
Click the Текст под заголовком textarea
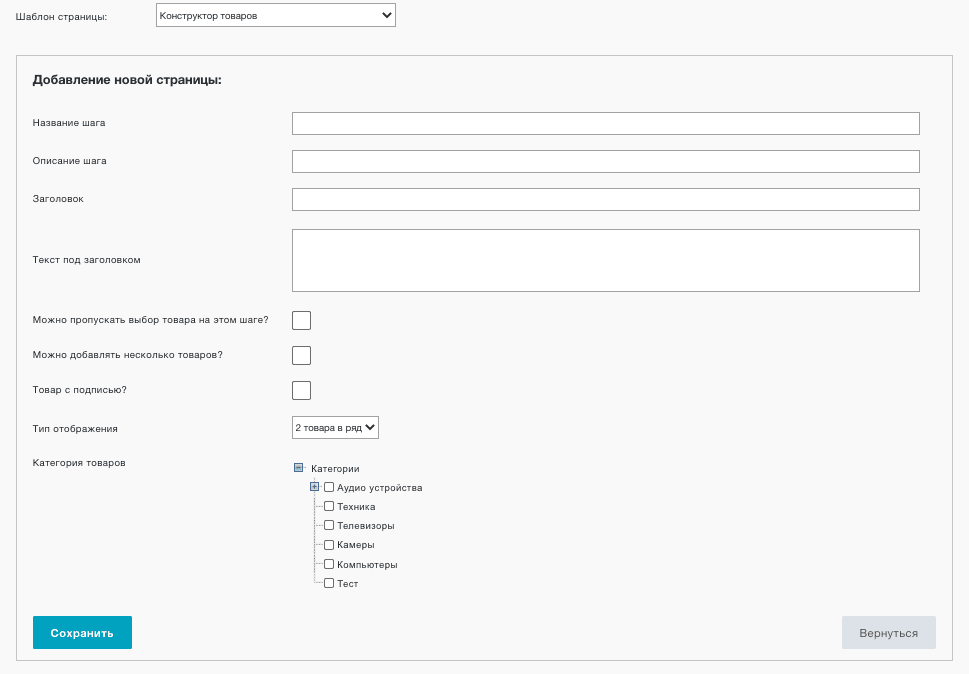click(606, 260)
